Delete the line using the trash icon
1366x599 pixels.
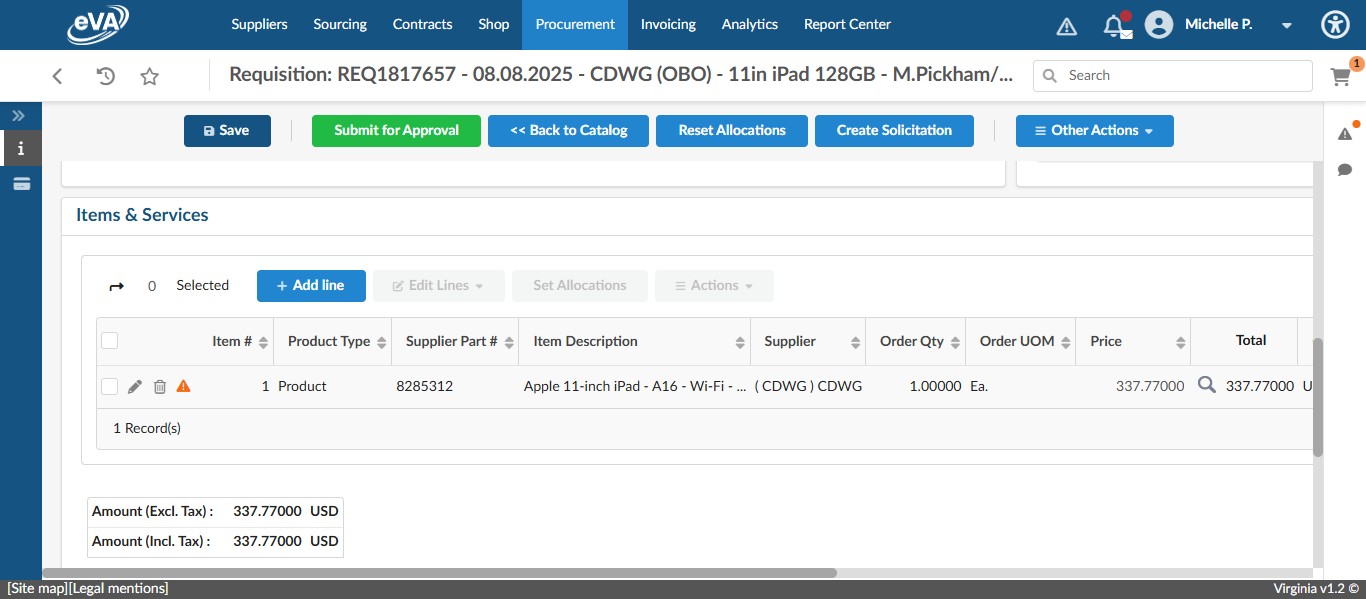click(x=159, y=385)
